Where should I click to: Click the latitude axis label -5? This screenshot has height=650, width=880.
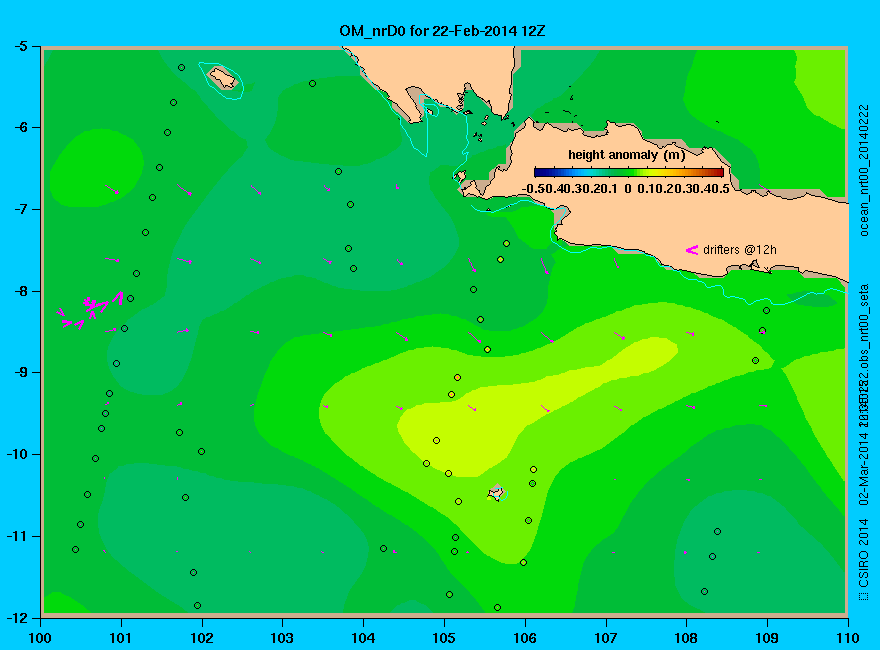19,46
